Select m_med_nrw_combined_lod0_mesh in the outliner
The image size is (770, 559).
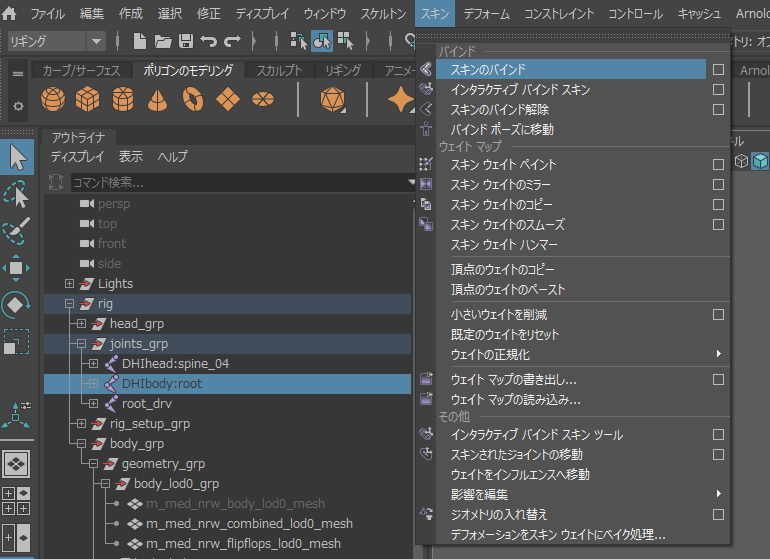pos(249,524)
